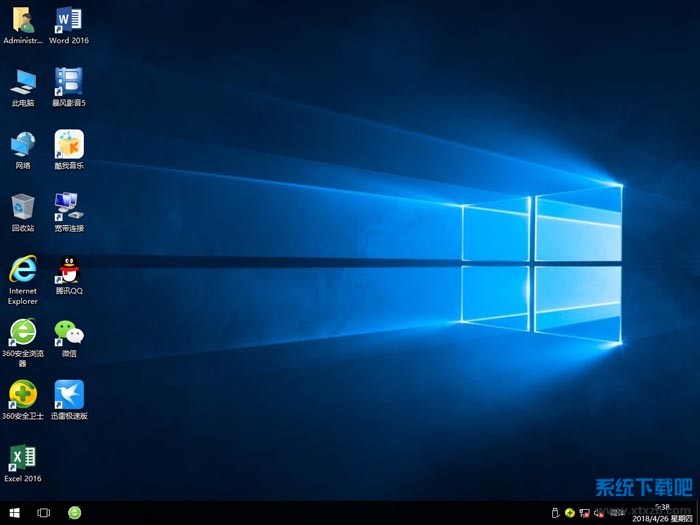Open Task View in the taskbar

[x=44, y=513]
